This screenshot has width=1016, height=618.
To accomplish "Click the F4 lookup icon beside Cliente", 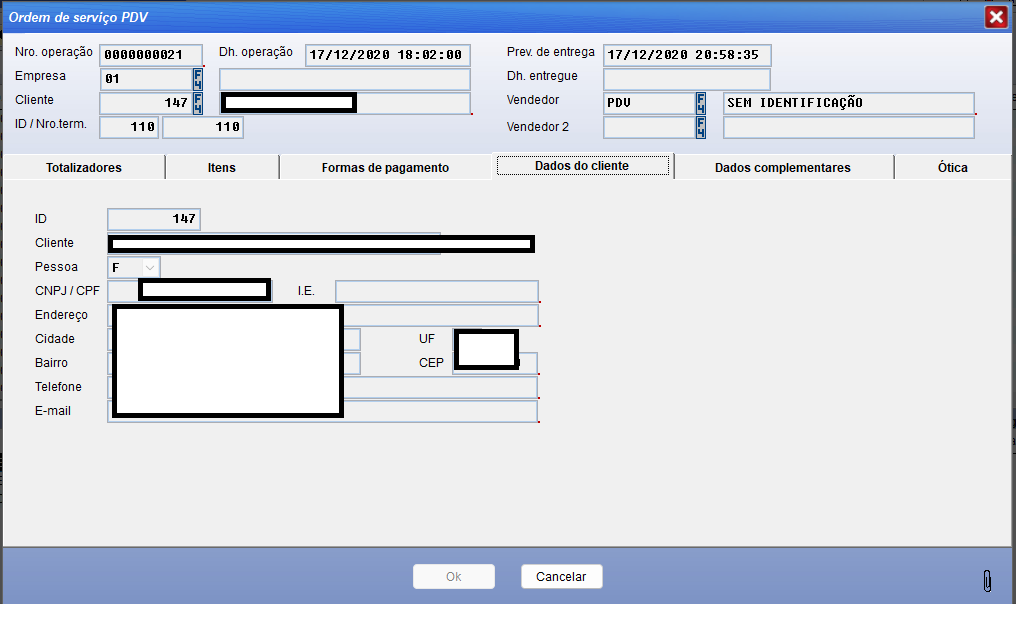I will (x=197, y=103).
